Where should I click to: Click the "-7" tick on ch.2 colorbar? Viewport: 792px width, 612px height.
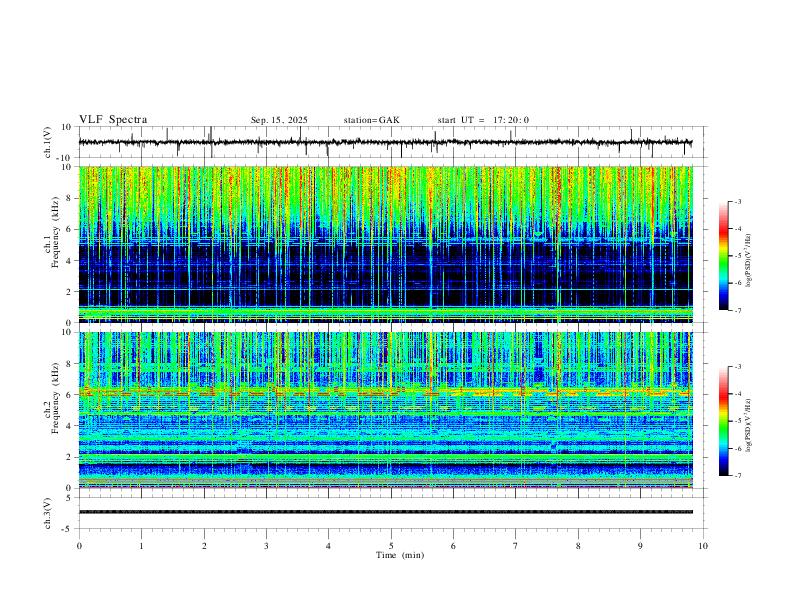click(x=737, y=476)
